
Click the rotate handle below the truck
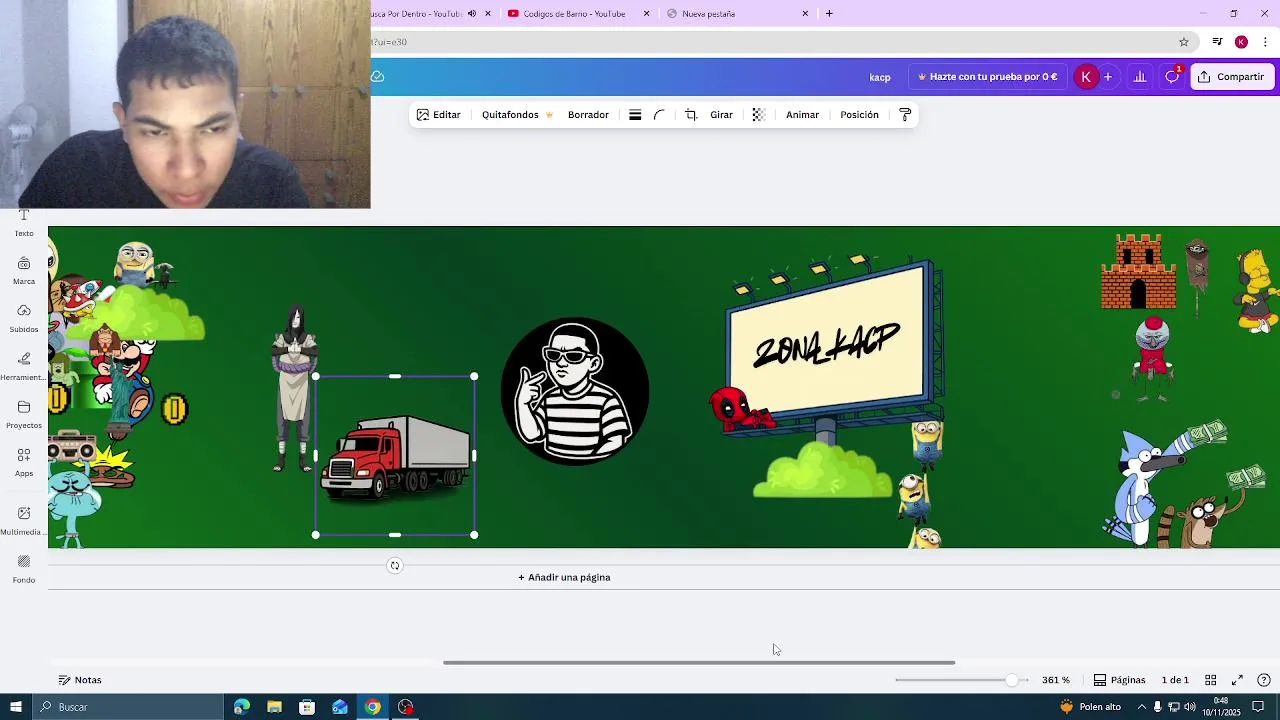pos(395,566)
